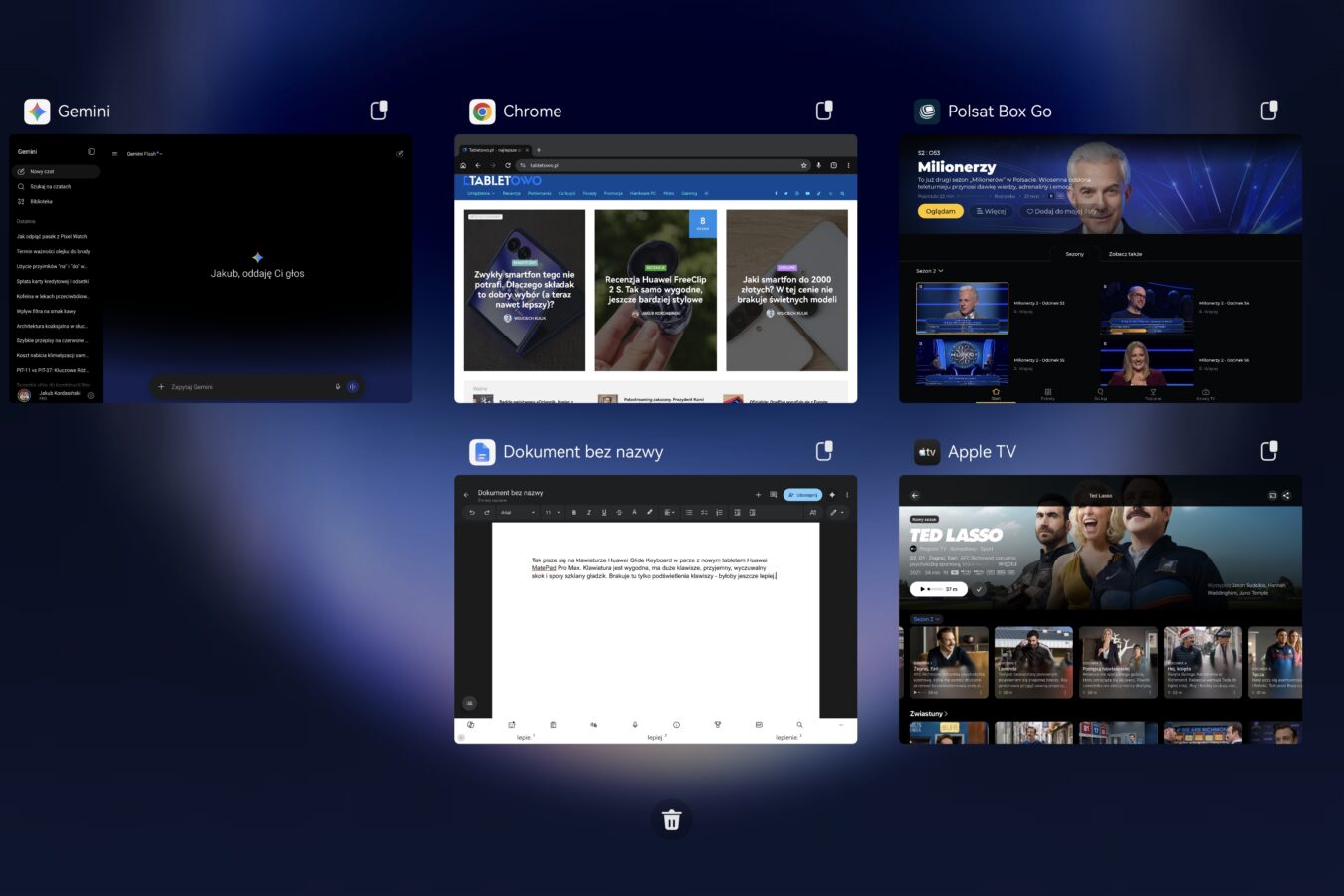1344x896 pixels.
Task: Toggle Ted Lasso's added checkmark button
Action: click(979, 589)
